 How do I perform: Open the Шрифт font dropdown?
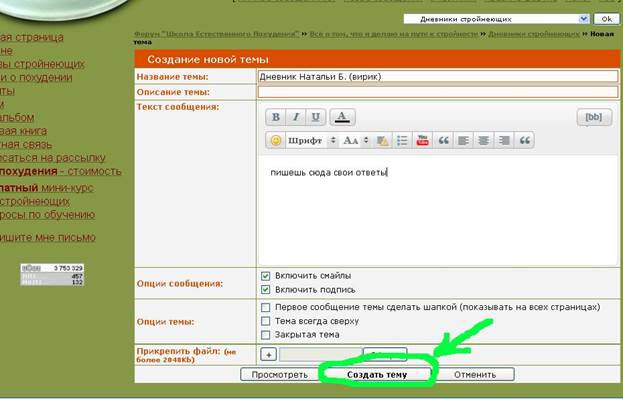click(x=312, y=140)
